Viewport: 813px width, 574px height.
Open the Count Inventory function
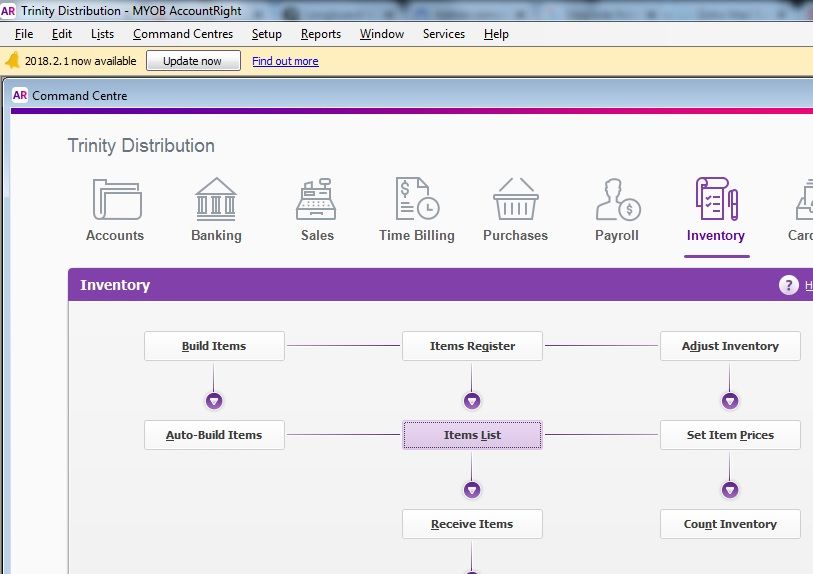(730, 524)
